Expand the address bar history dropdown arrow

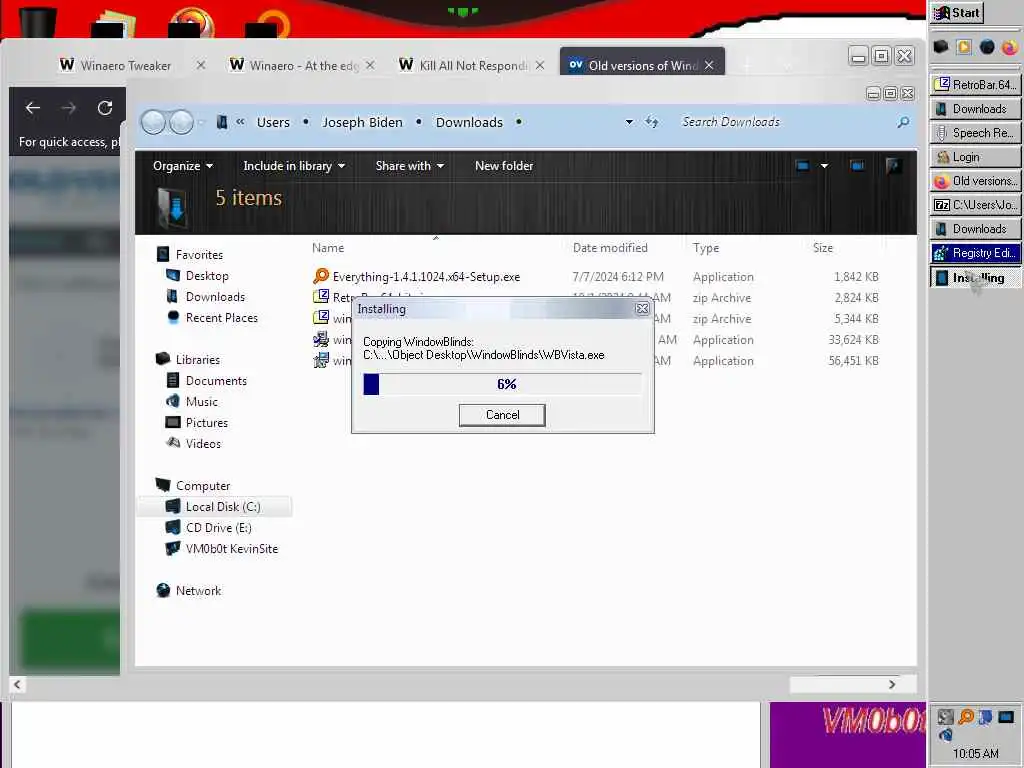point(629,122)
